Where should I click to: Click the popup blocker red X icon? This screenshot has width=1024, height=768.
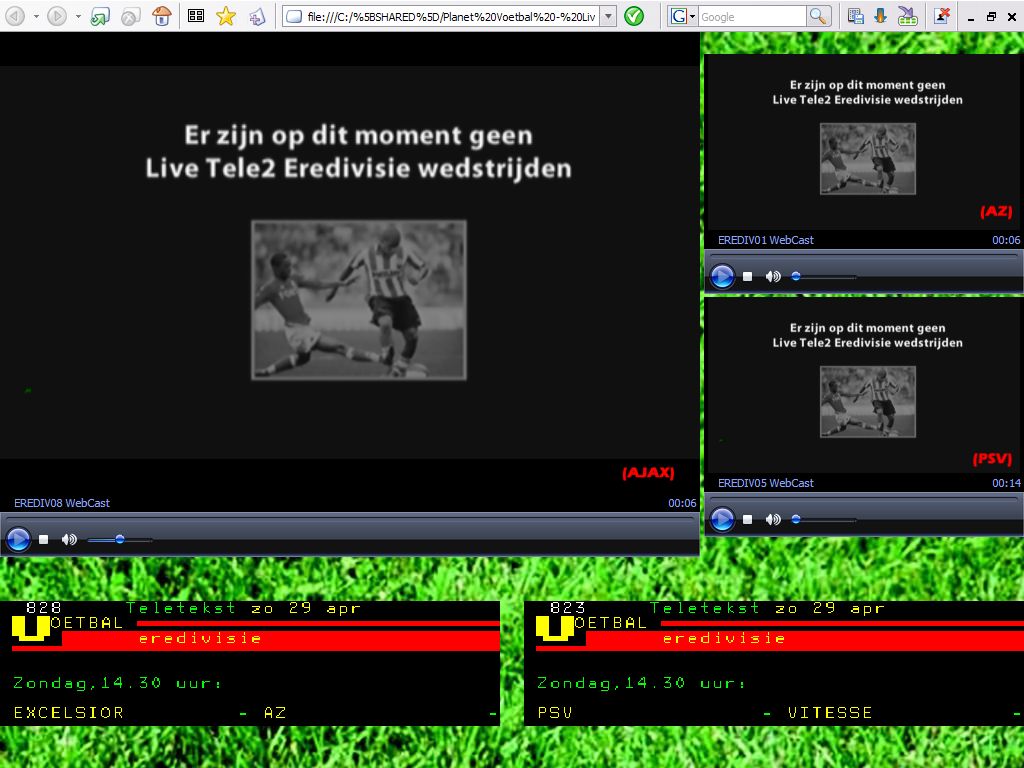coord(941,16)
